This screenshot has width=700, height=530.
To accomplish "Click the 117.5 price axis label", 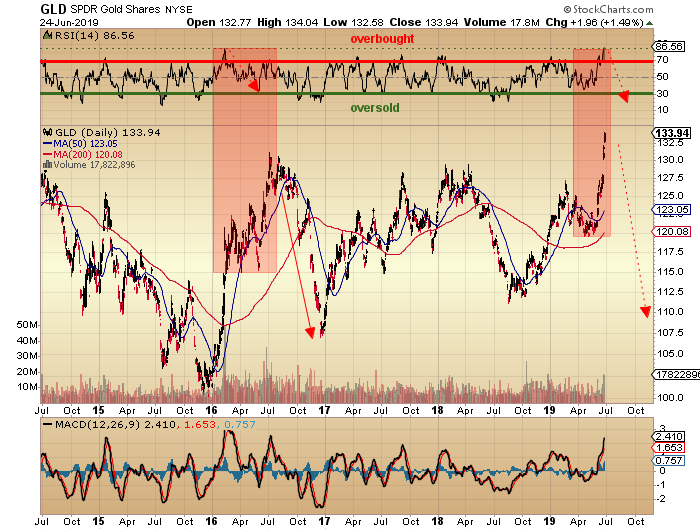I will coord(670,252).
